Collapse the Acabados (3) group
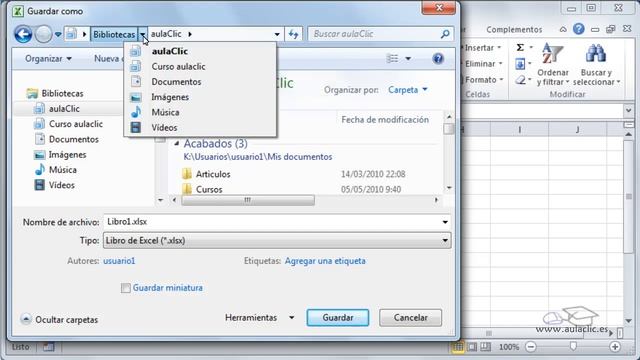640x360 pixels. (177, 143)
